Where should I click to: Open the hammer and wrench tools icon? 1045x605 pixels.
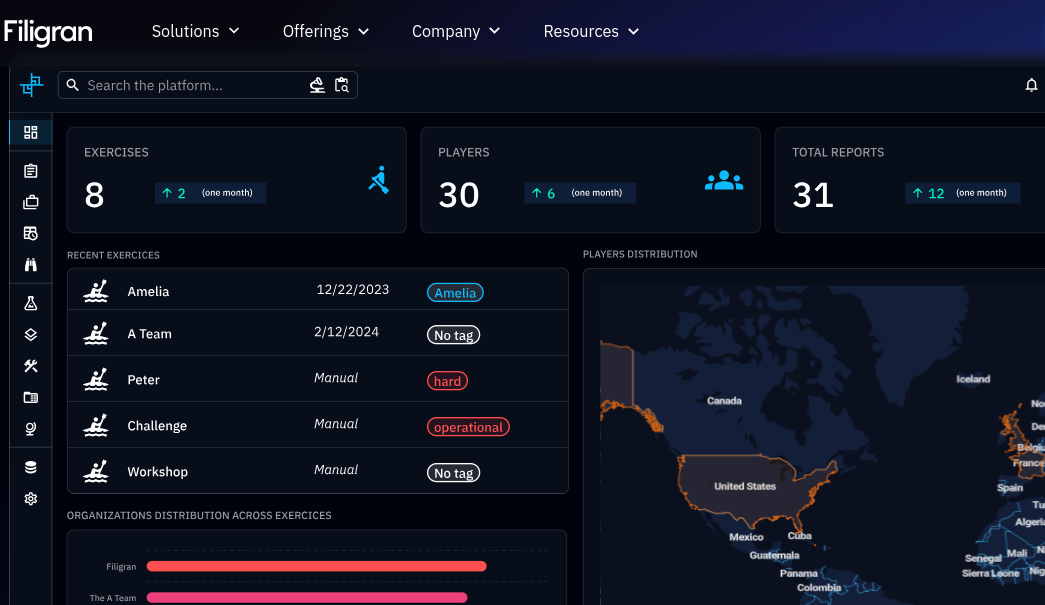coord(31,366)
